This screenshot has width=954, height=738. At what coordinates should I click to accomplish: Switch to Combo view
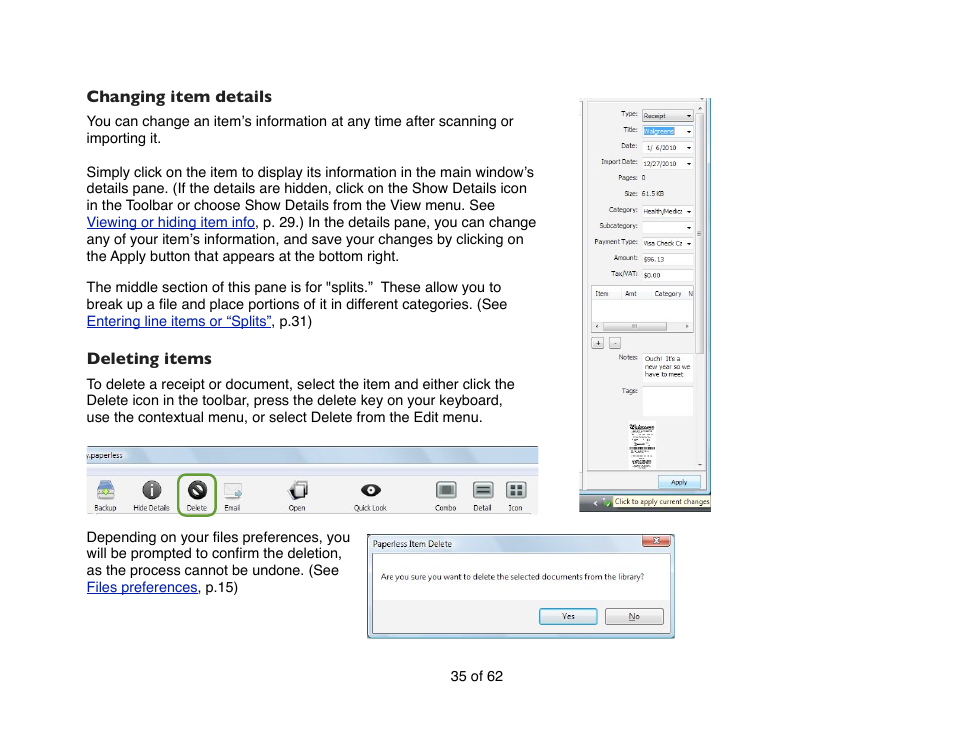pos(446,490)
